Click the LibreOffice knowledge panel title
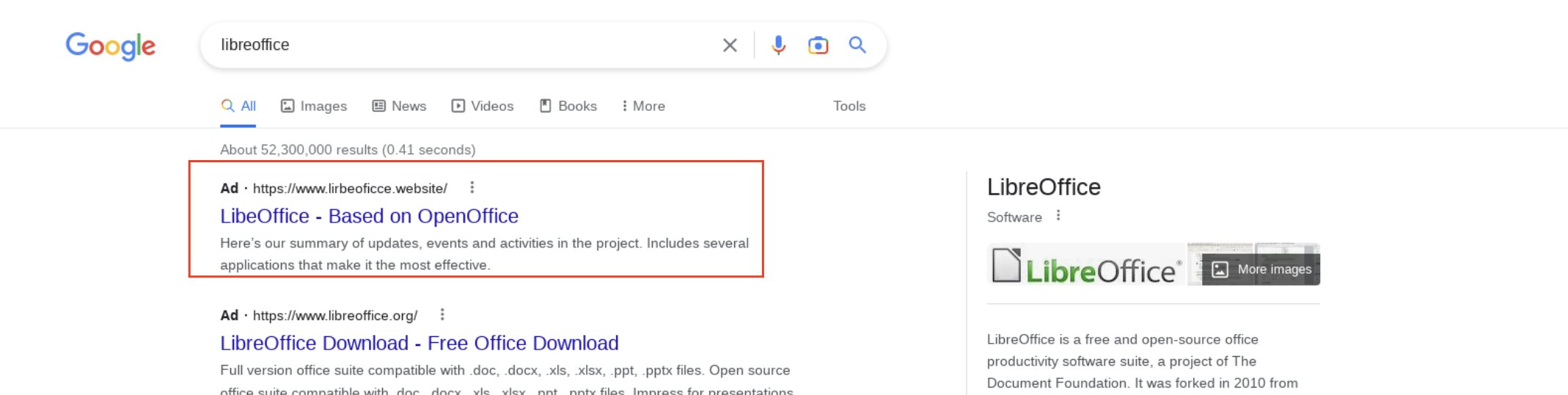The width and height of the screenshot is (1568, 395). pos(1044,187)
